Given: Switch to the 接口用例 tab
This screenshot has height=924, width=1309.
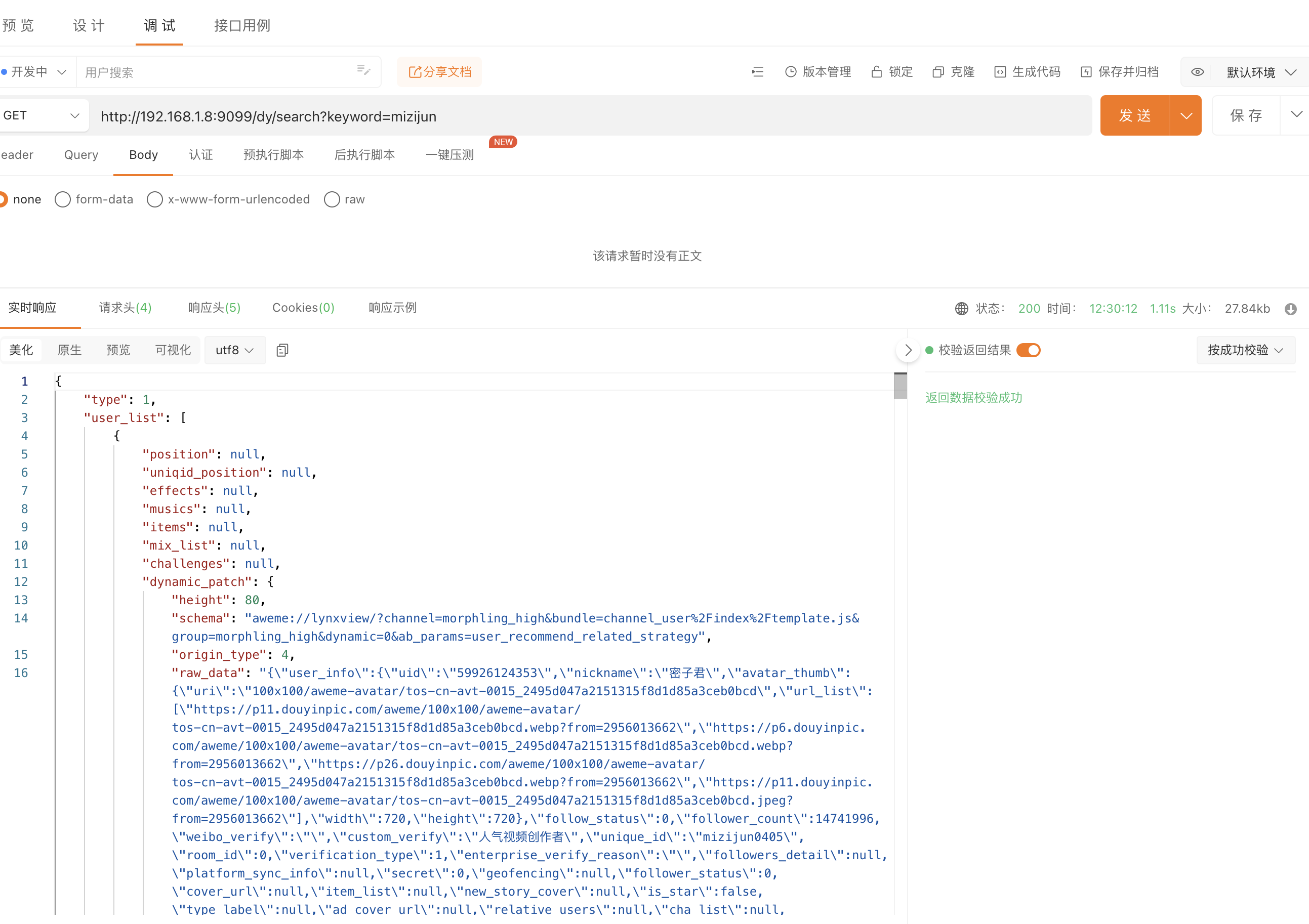Looking at the screenshot, I should pos(242,26).
